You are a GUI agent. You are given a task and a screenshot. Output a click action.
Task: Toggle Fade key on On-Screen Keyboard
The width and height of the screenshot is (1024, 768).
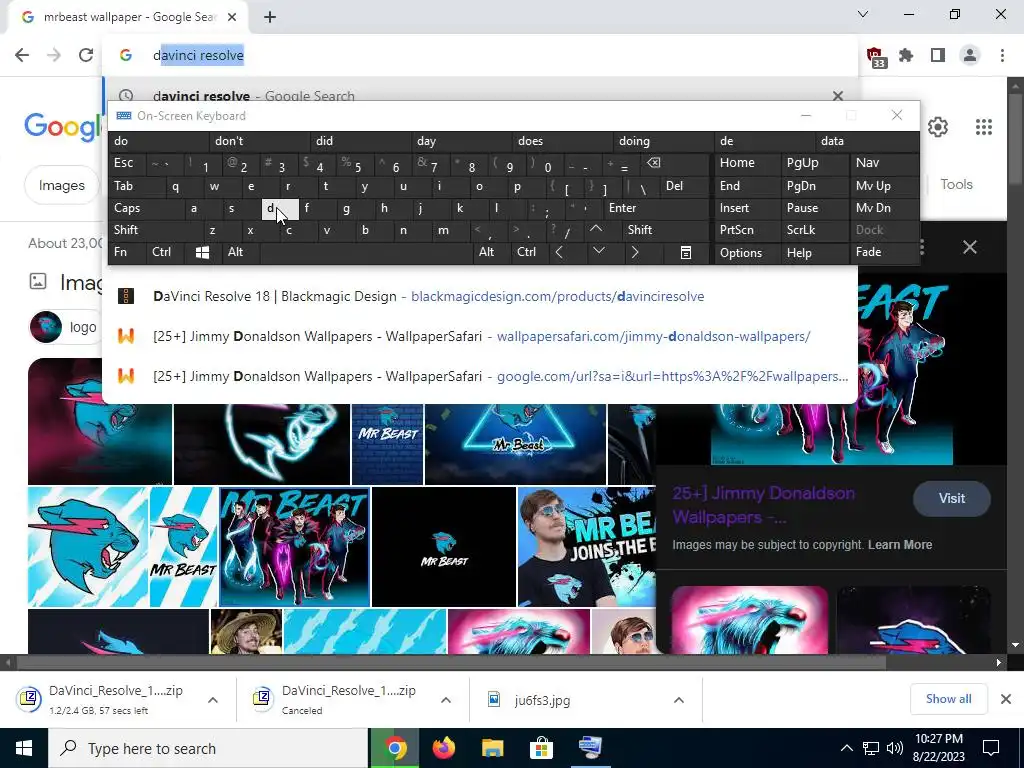[x=884, y=252]
